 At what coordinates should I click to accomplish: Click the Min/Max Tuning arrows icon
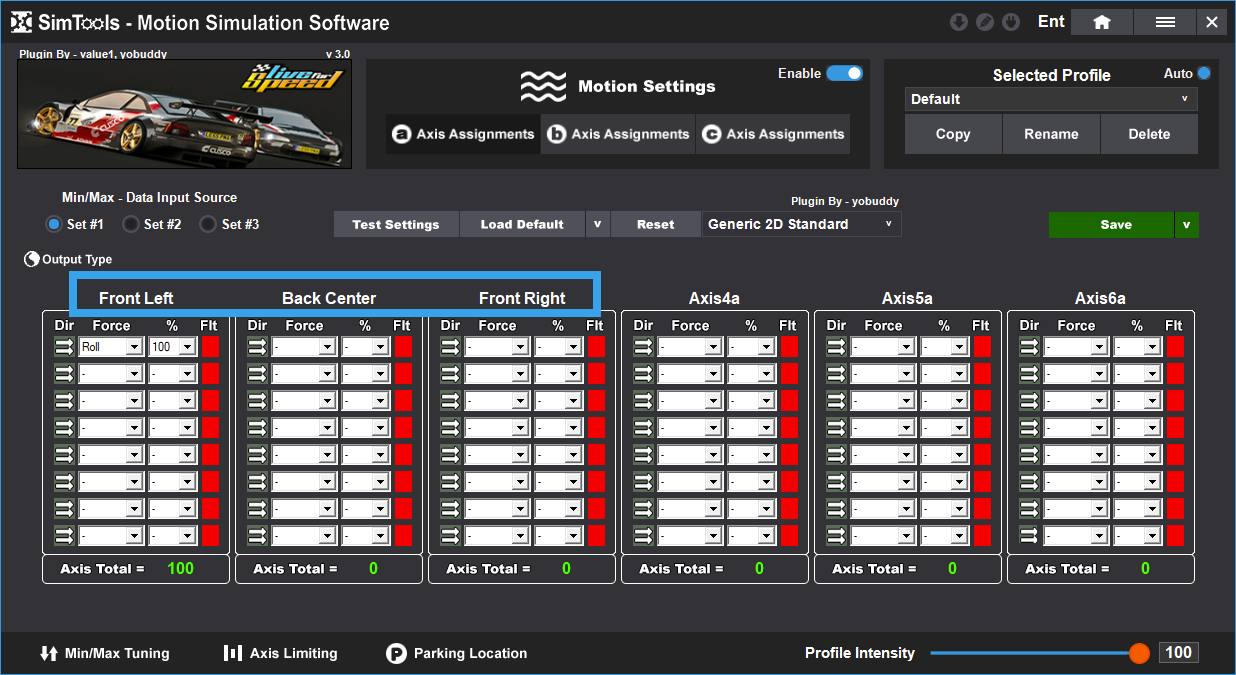(49, 654)
